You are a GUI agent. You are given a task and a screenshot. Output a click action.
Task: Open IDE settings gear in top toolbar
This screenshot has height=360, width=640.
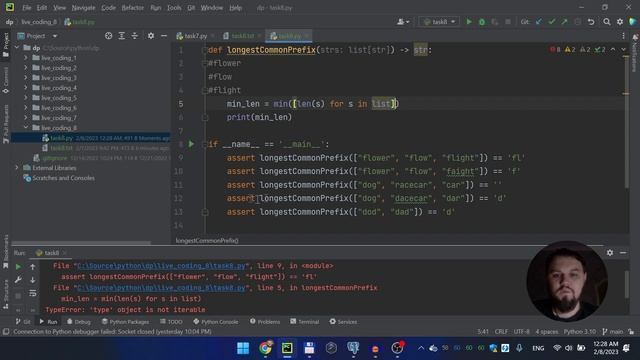(x=620, y=22)
